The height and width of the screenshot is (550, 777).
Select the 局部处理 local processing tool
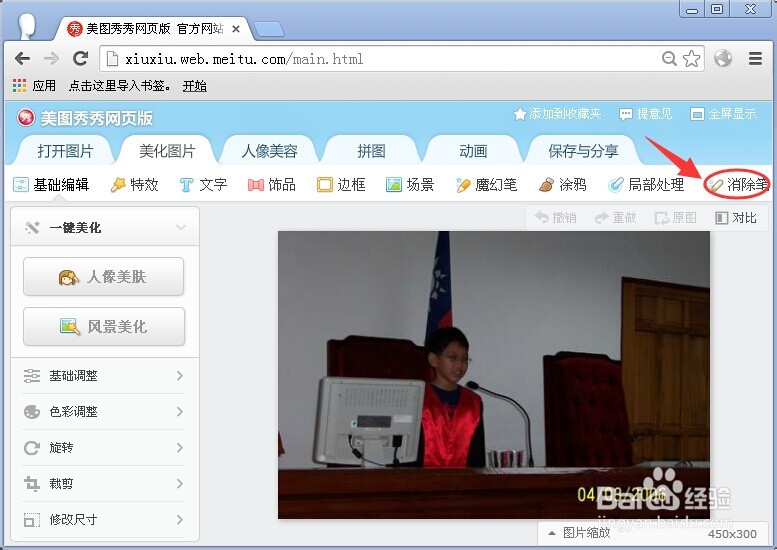pos(646,185)
